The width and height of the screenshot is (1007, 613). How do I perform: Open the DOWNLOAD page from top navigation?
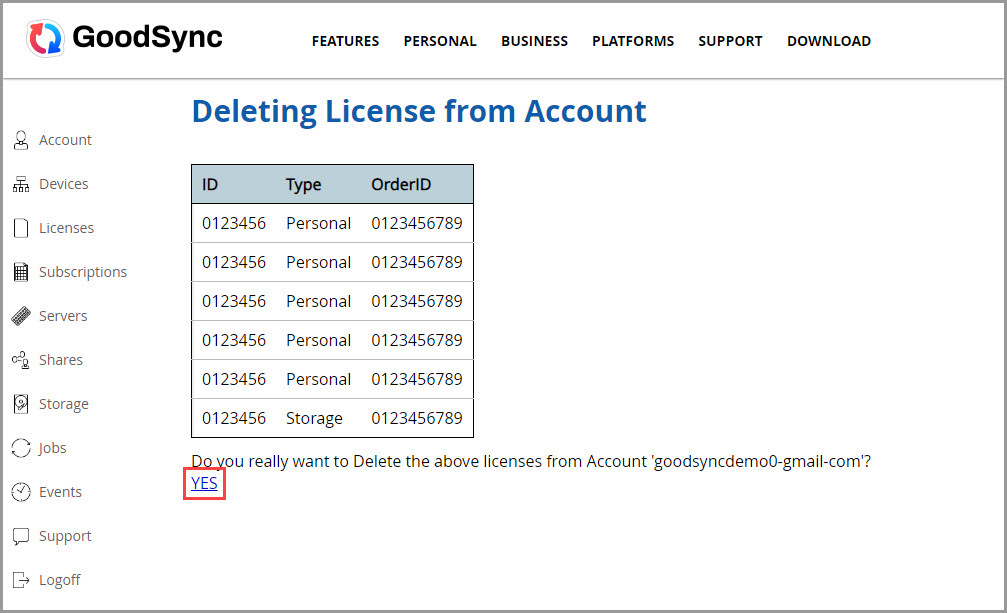pyautogui.click(x=828, y=41)
